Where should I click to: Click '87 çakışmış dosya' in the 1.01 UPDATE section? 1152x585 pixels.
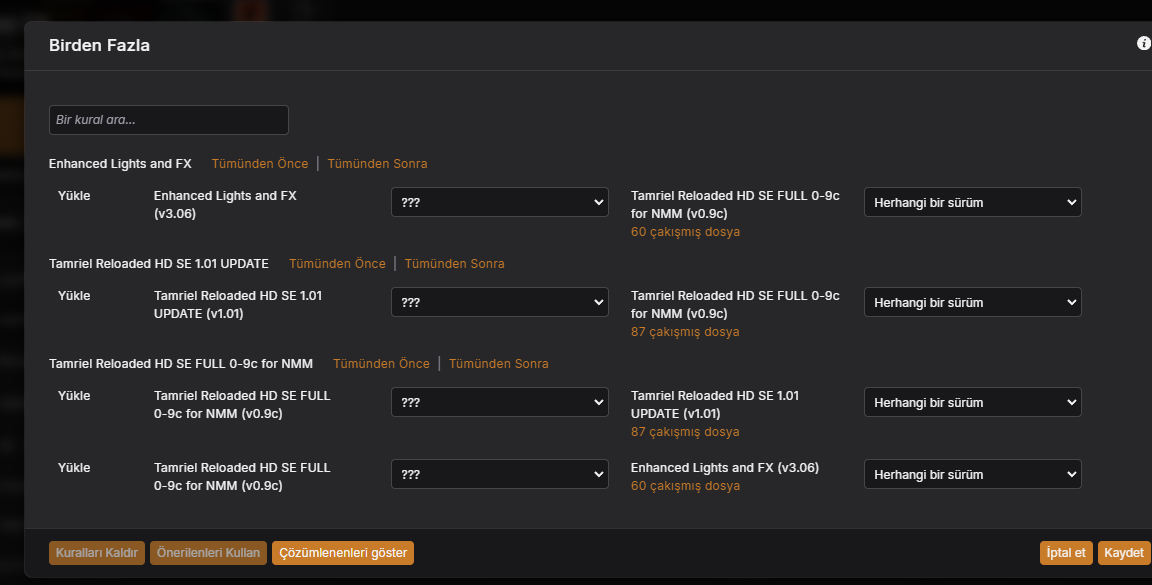pos(685,331)
